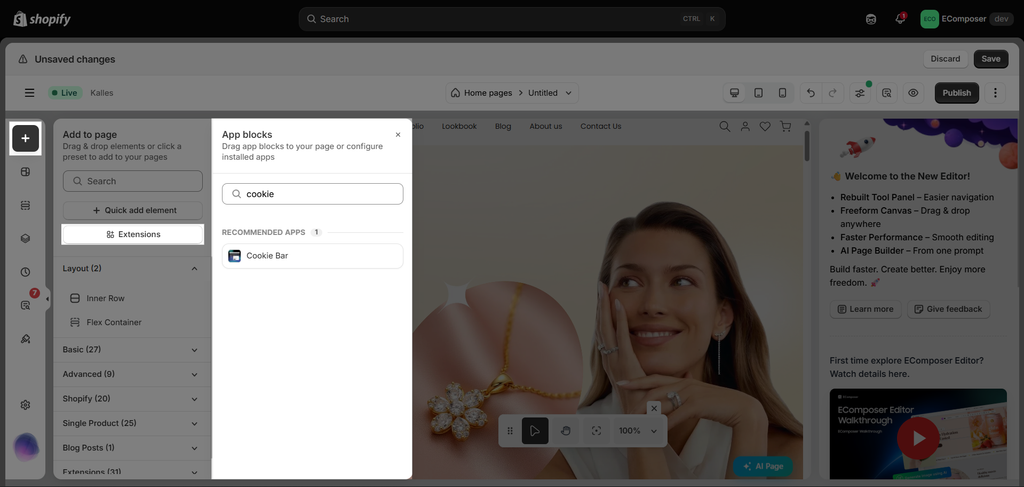Close the App blocks panel
This screenshot has height=487, width=1024.
(x=398, y=134)
